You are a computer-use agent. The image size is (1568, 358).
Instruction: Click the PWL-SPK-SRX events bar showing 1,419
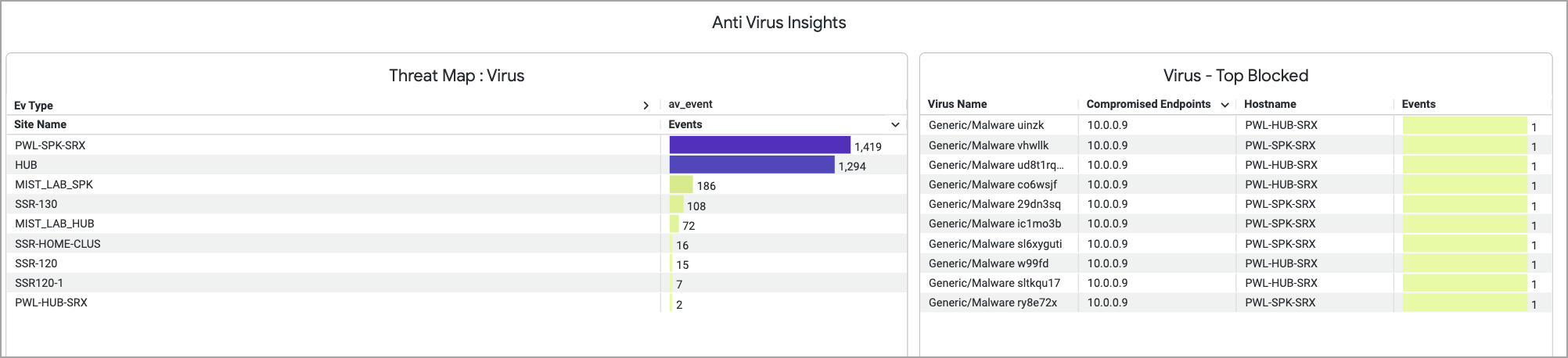(759, 145)
